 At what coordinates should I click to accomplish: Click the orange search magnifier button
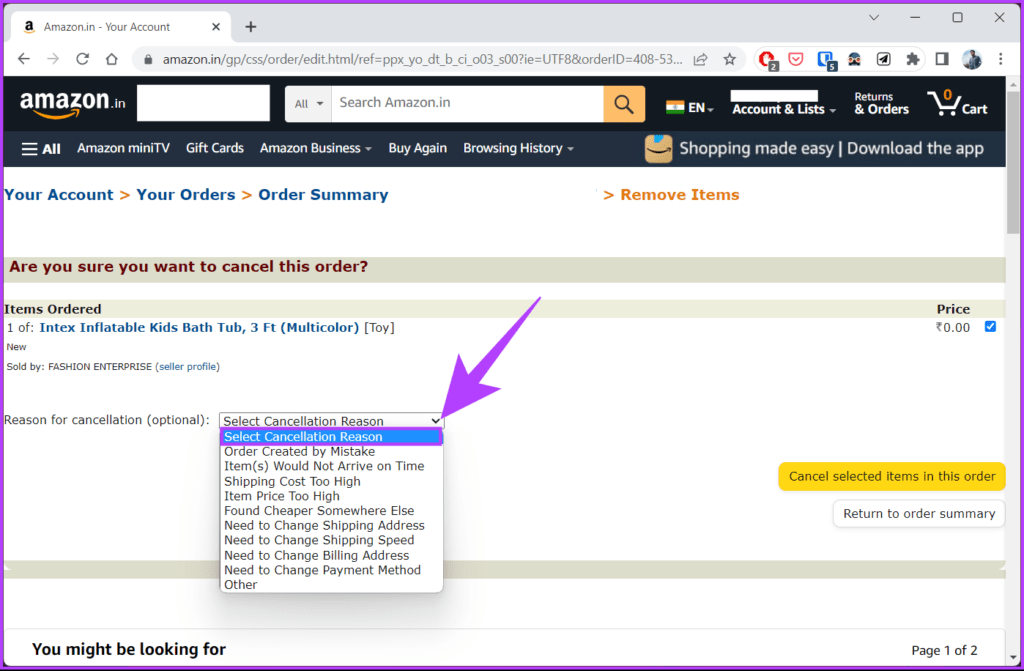(624, 103)
